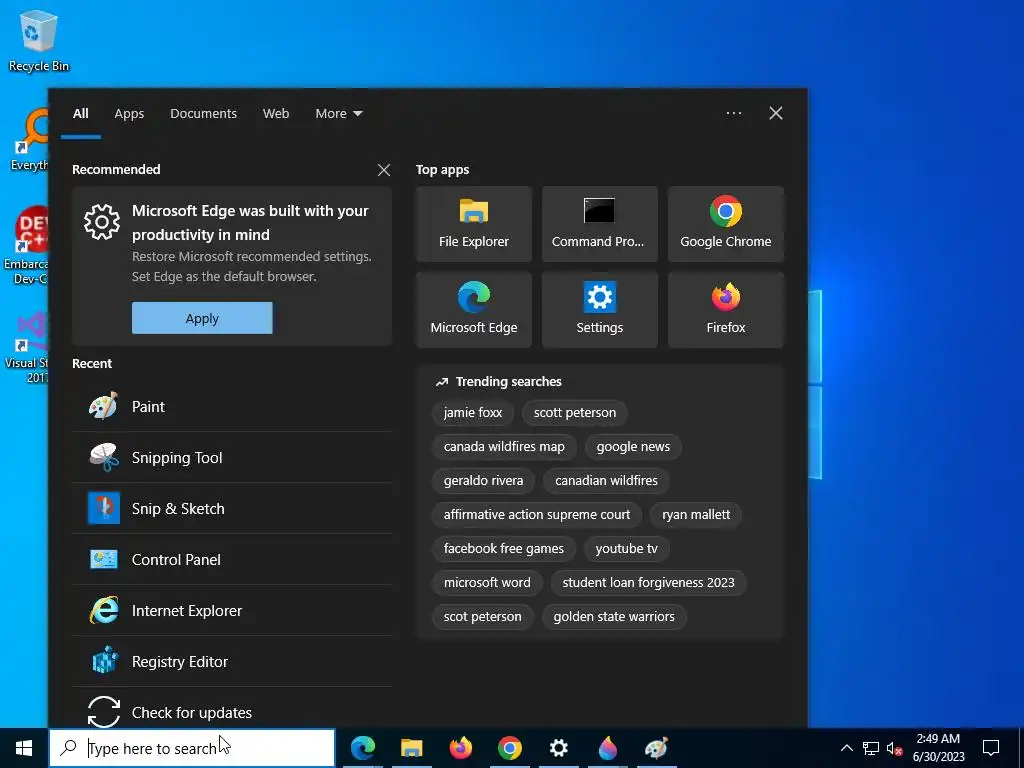The image size is (1024, 768).
Task: Switch to the Documents tab
Action: click(x=203, y=114)
